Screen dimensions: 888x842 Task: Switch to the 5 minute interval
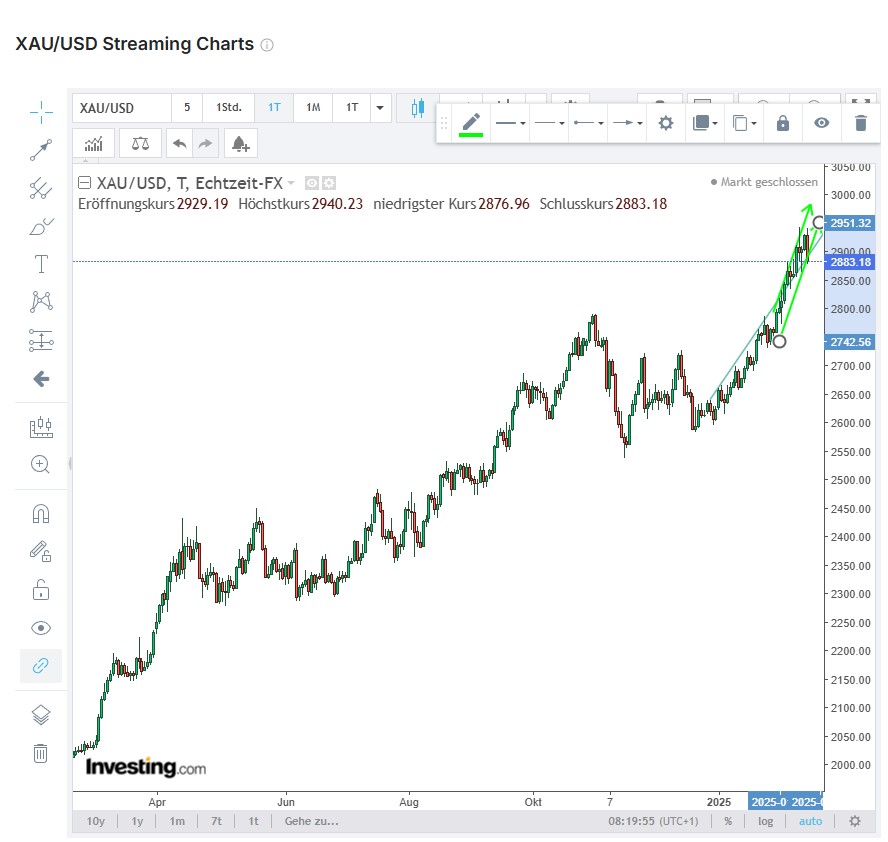point(187,108)
